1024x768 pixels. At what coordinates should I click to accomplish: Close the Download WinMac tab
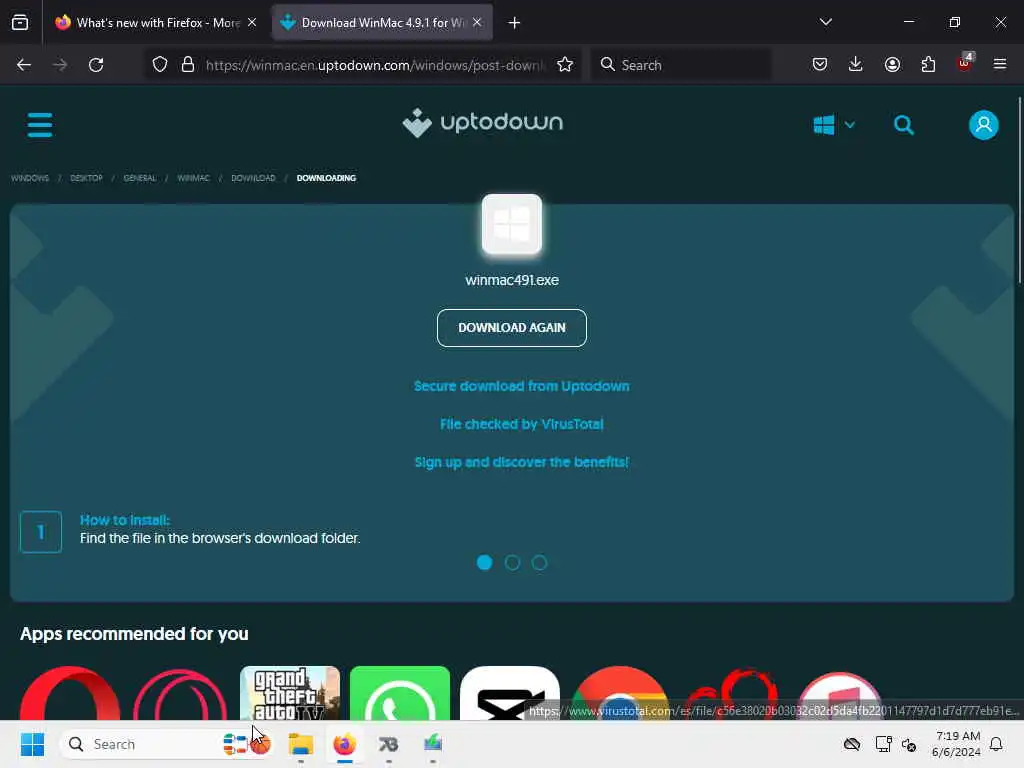[477, 23]
